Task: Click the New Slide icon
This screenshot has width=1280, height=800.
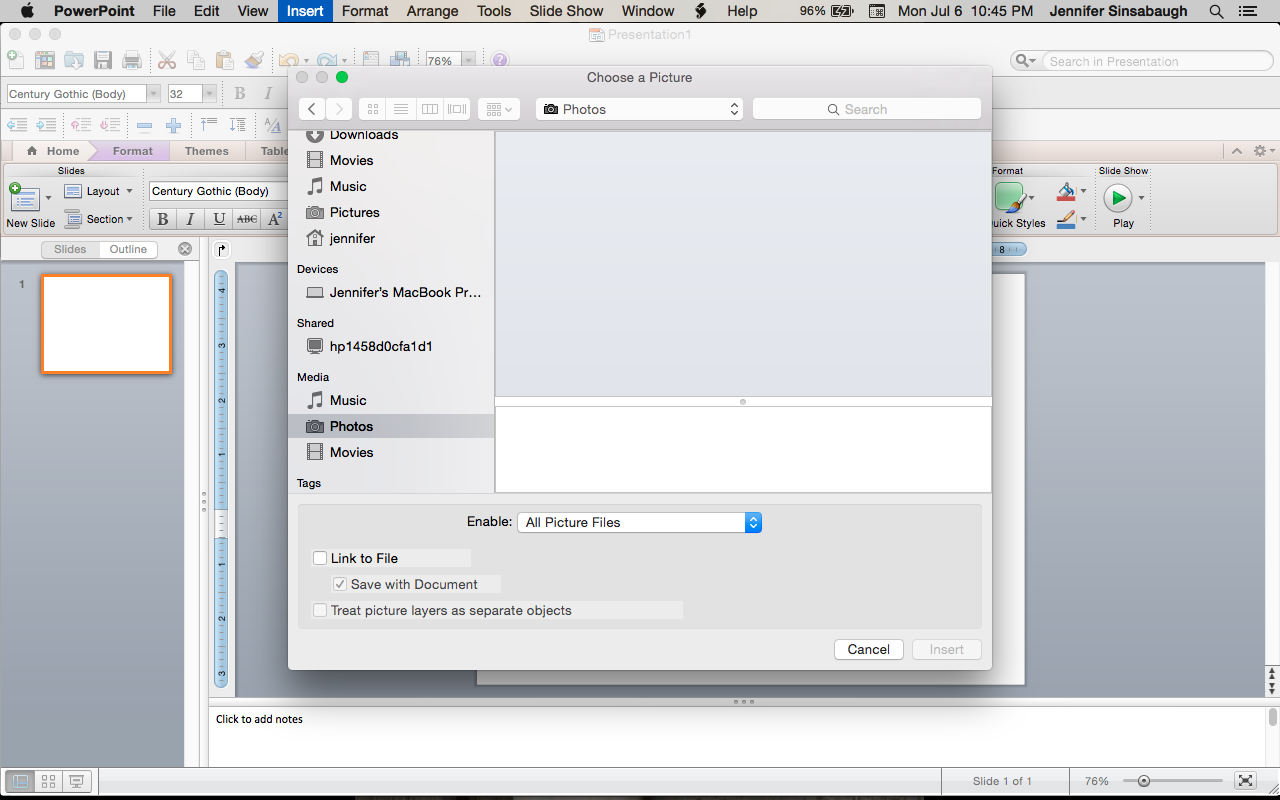Action: (24, 198)
